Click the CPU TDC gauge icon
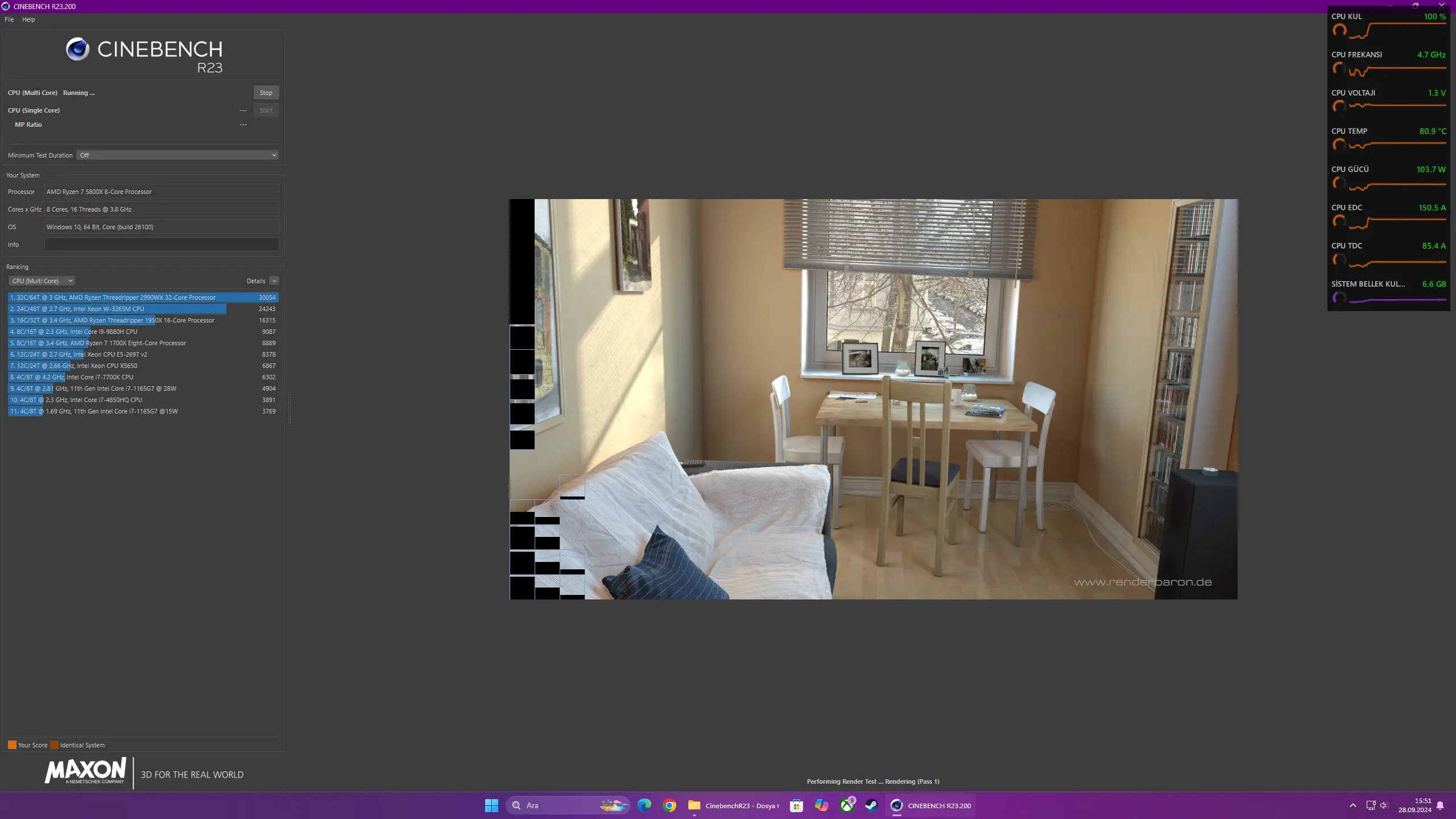 click(x=1339, y=259)
